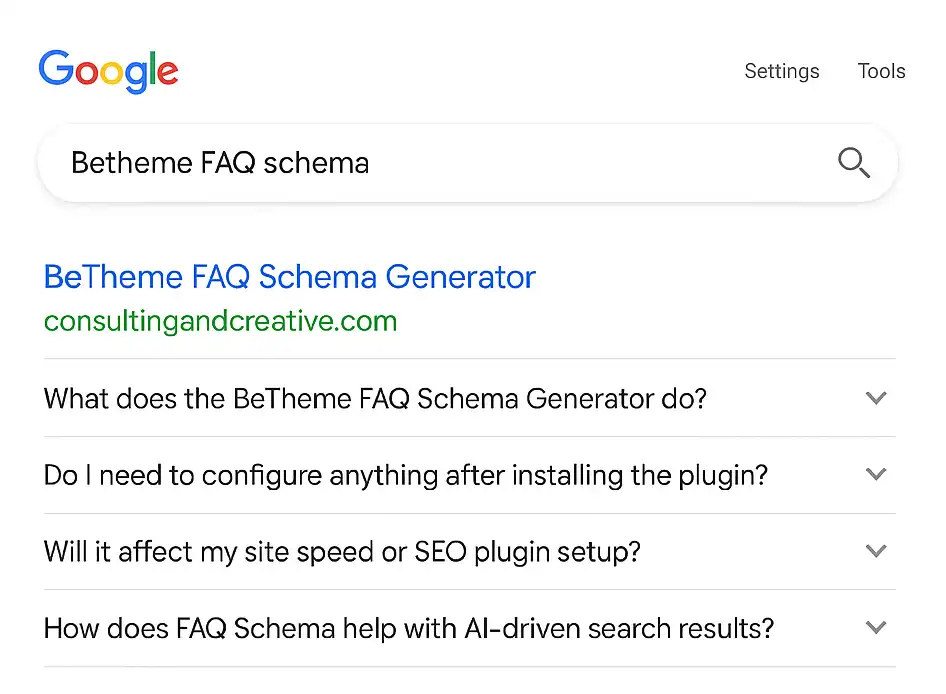The height and width of the screenshot is (694, 946).
Task: Click the magnifying glass search icon
Action: [853, 163]
